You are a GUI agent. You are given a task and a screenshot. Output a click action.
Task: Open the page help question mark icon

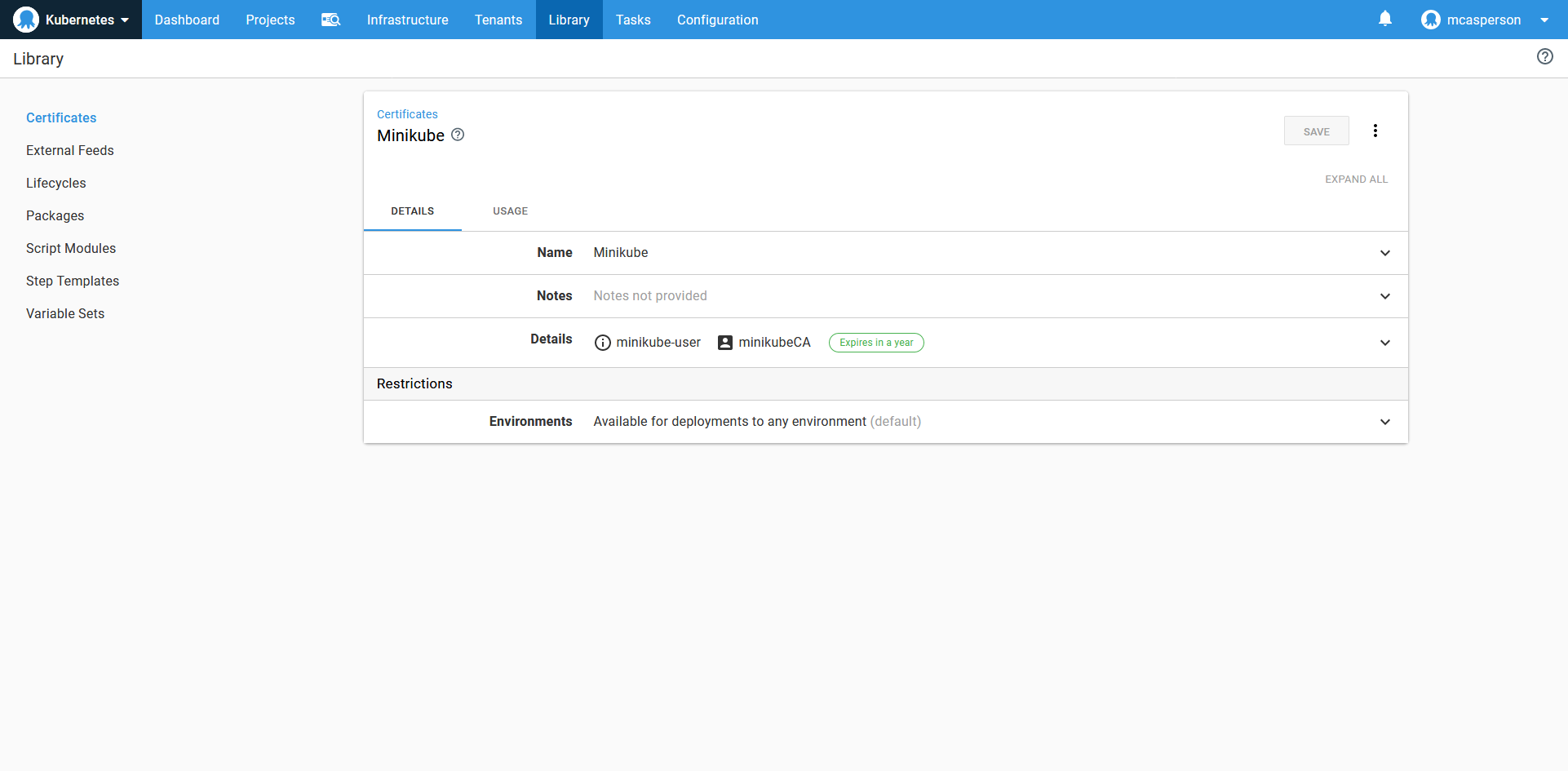1544,56
